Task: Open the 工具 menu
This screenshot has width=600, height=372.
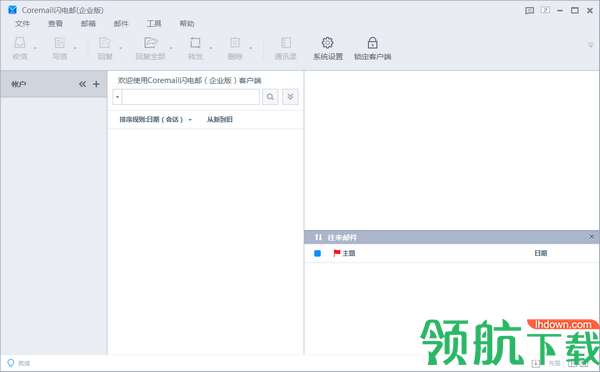Action: 154,24
